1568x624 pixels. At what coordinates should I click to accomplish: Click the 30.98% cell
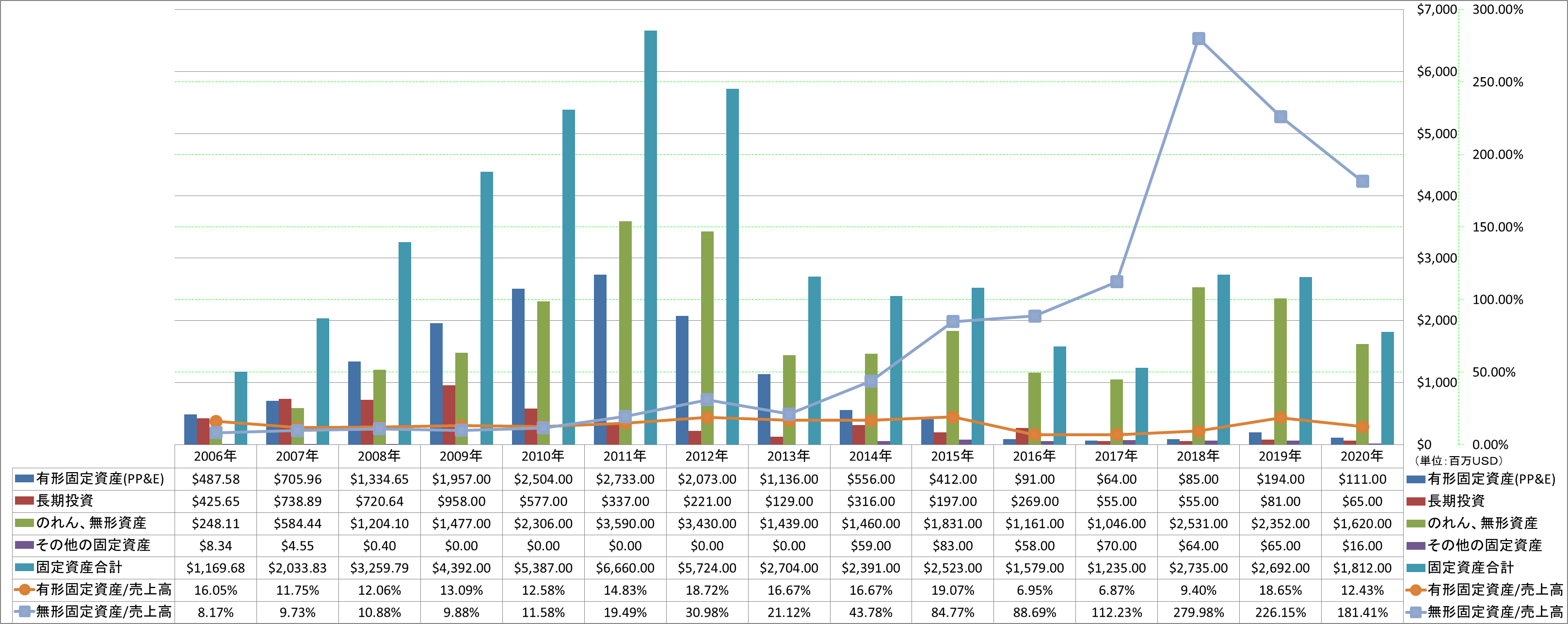point(707,612)
